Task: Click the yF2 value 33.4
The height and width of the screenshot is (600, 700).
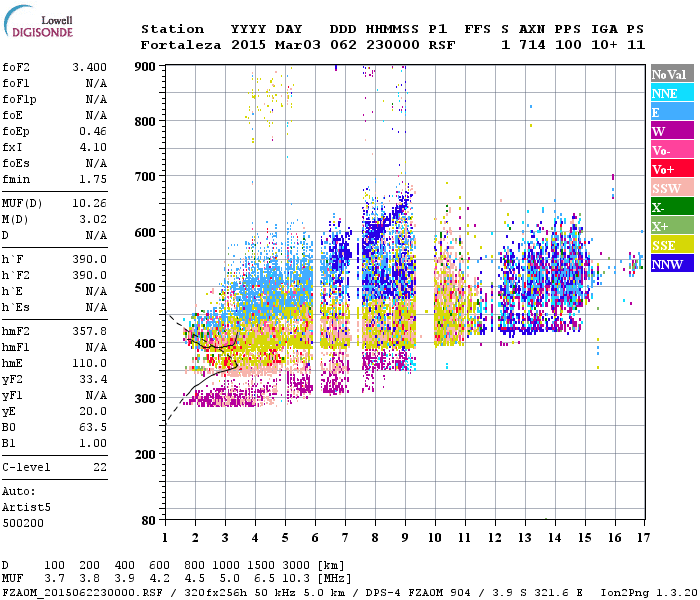Action: (x=93, y=379)
